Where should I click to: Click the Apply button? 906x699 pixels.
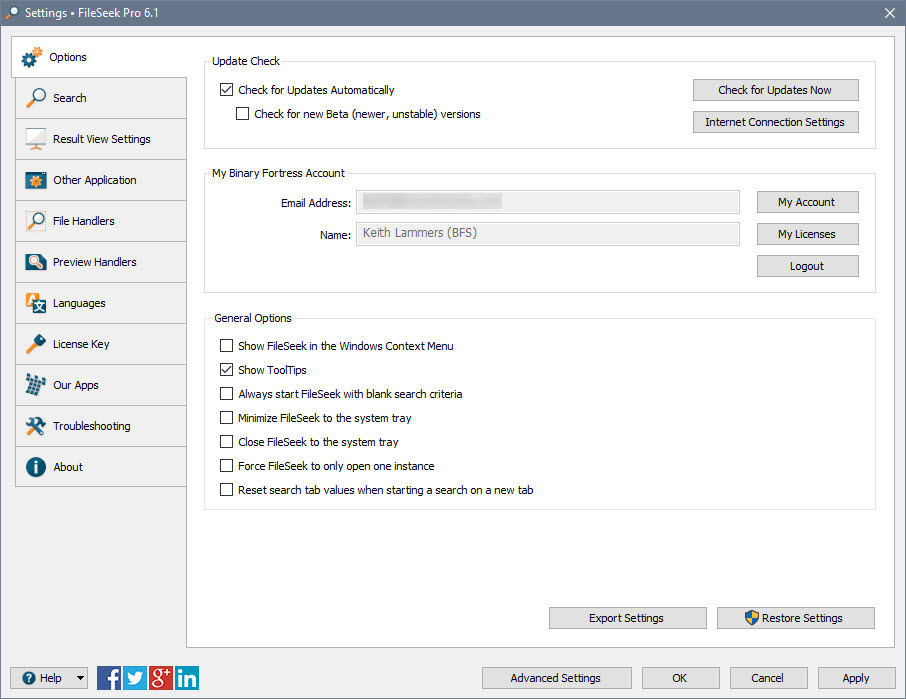(856, 678)
